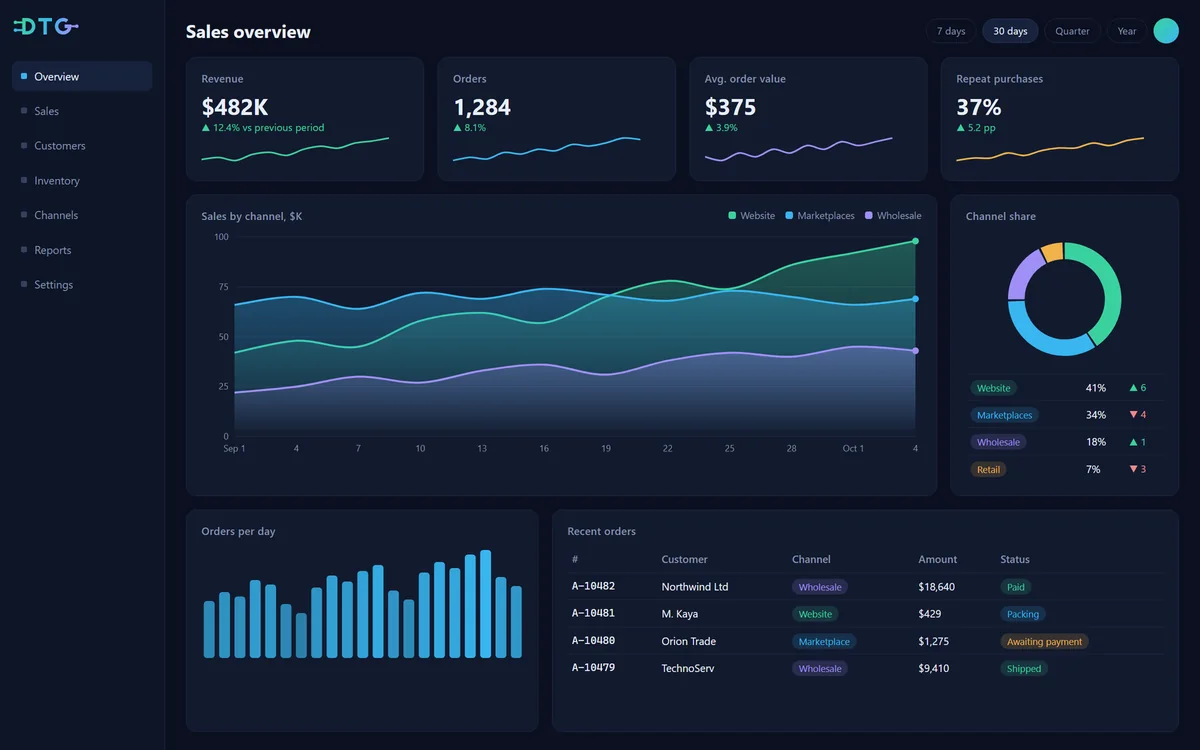Select the Avg. order value figure $375
The width and height of the screenshot is (1200, 750).
730,107
